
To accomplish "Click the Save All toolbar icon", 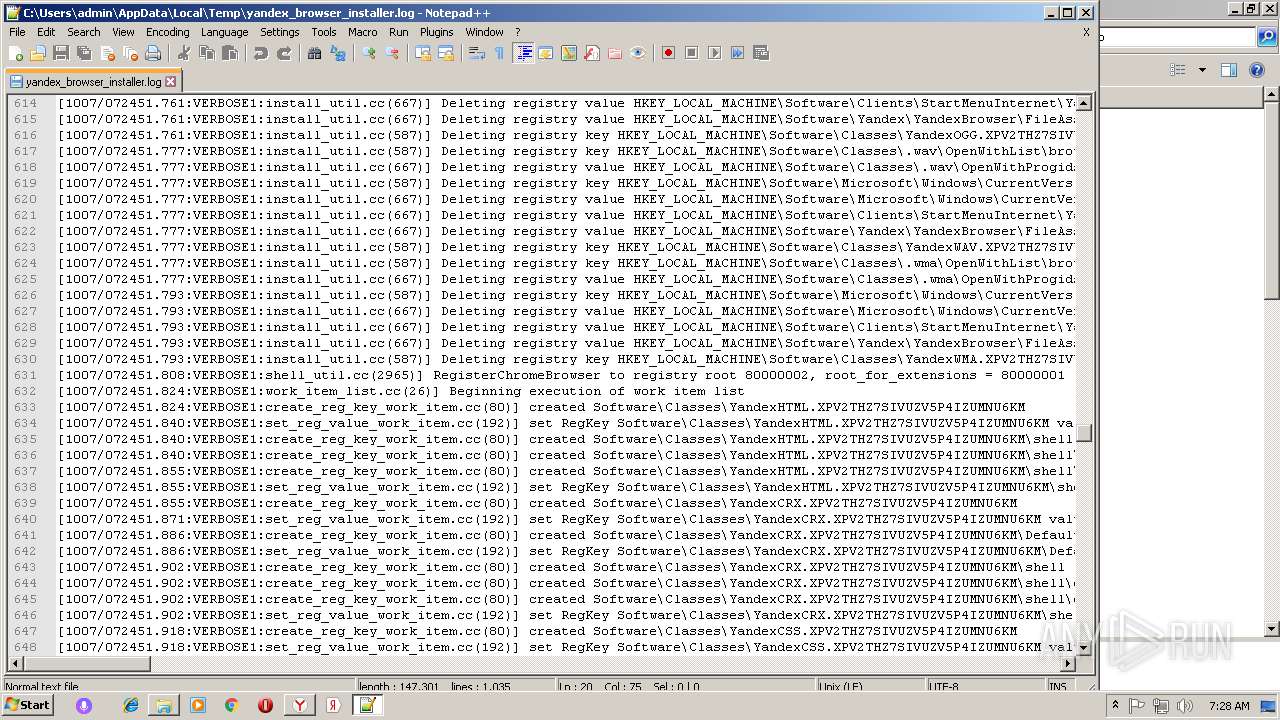I will coord(84,53).
